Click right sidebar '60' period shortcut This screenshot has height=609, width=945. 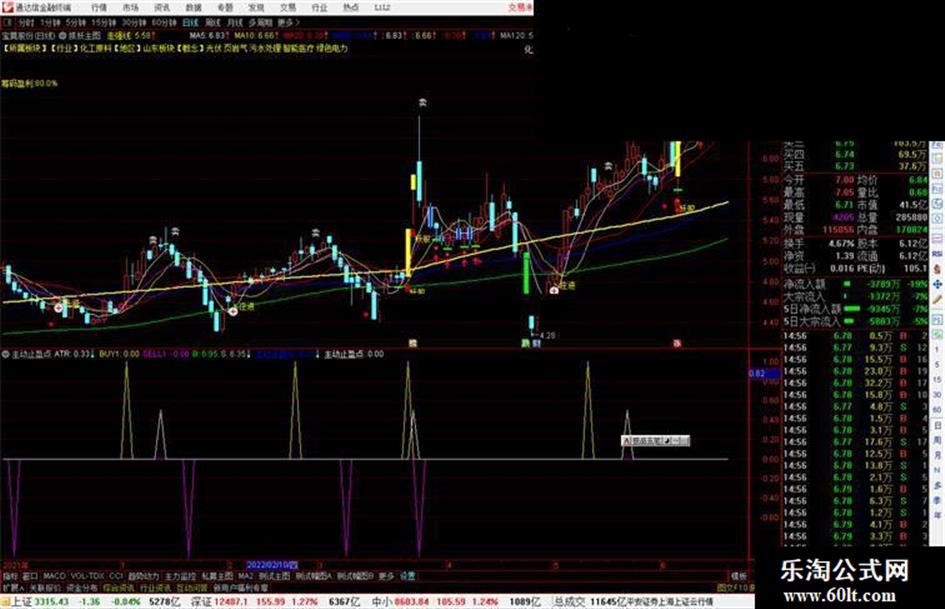tap(937, 410)
